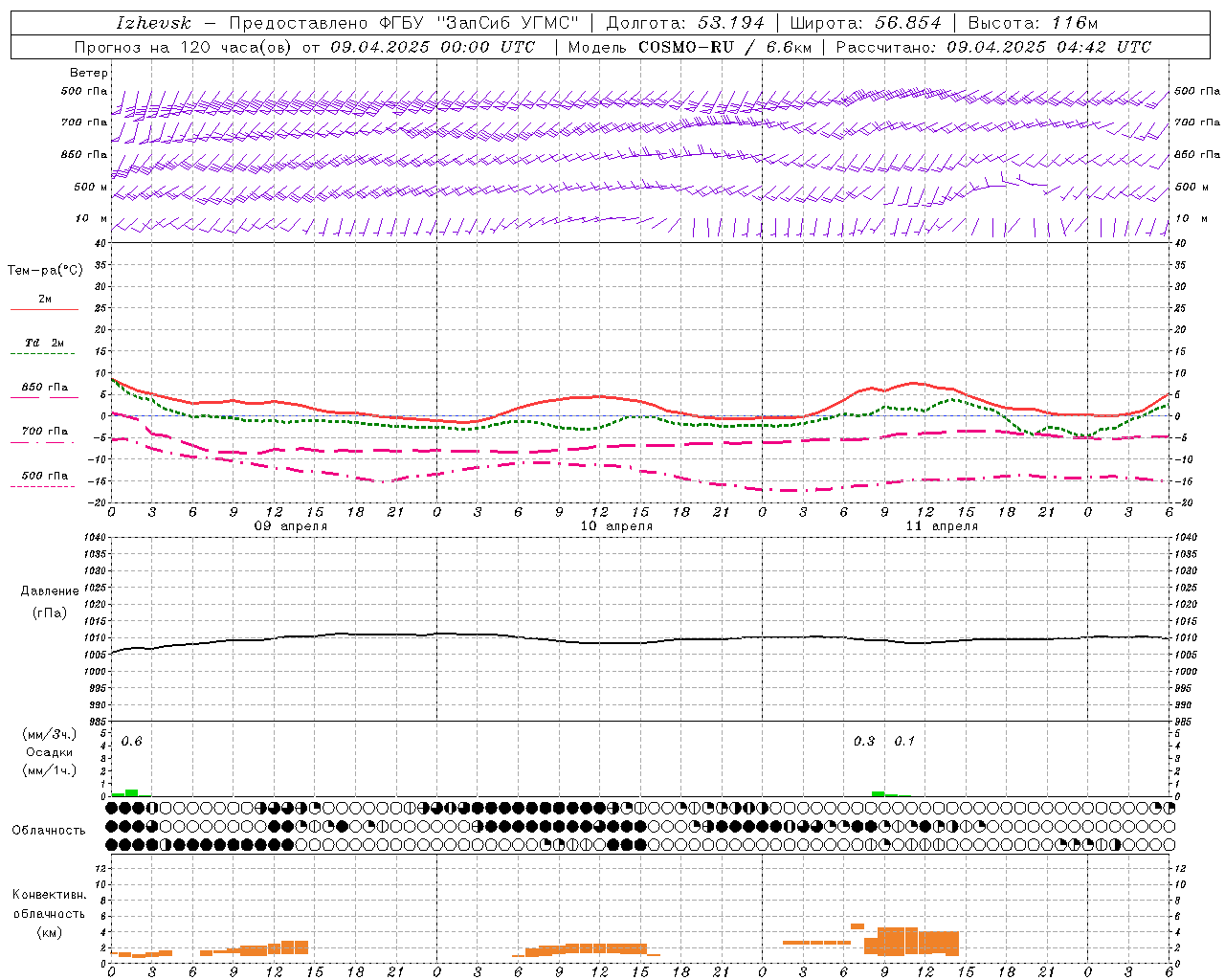The width and height of the screenshot is (1225, 980).
Task: Click the 10 апреля date label
Action: coord(616,526)
